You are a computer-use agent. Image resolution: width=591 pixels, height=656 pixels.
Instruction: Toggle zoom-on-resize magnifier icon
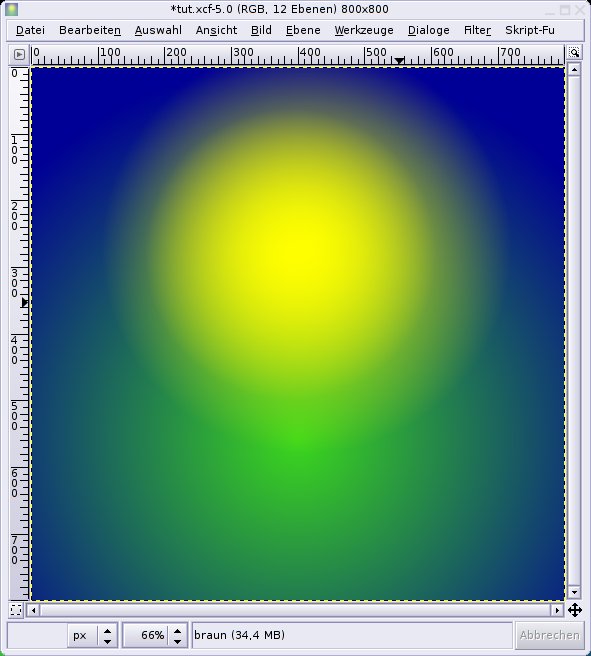(x=574, y=53)
